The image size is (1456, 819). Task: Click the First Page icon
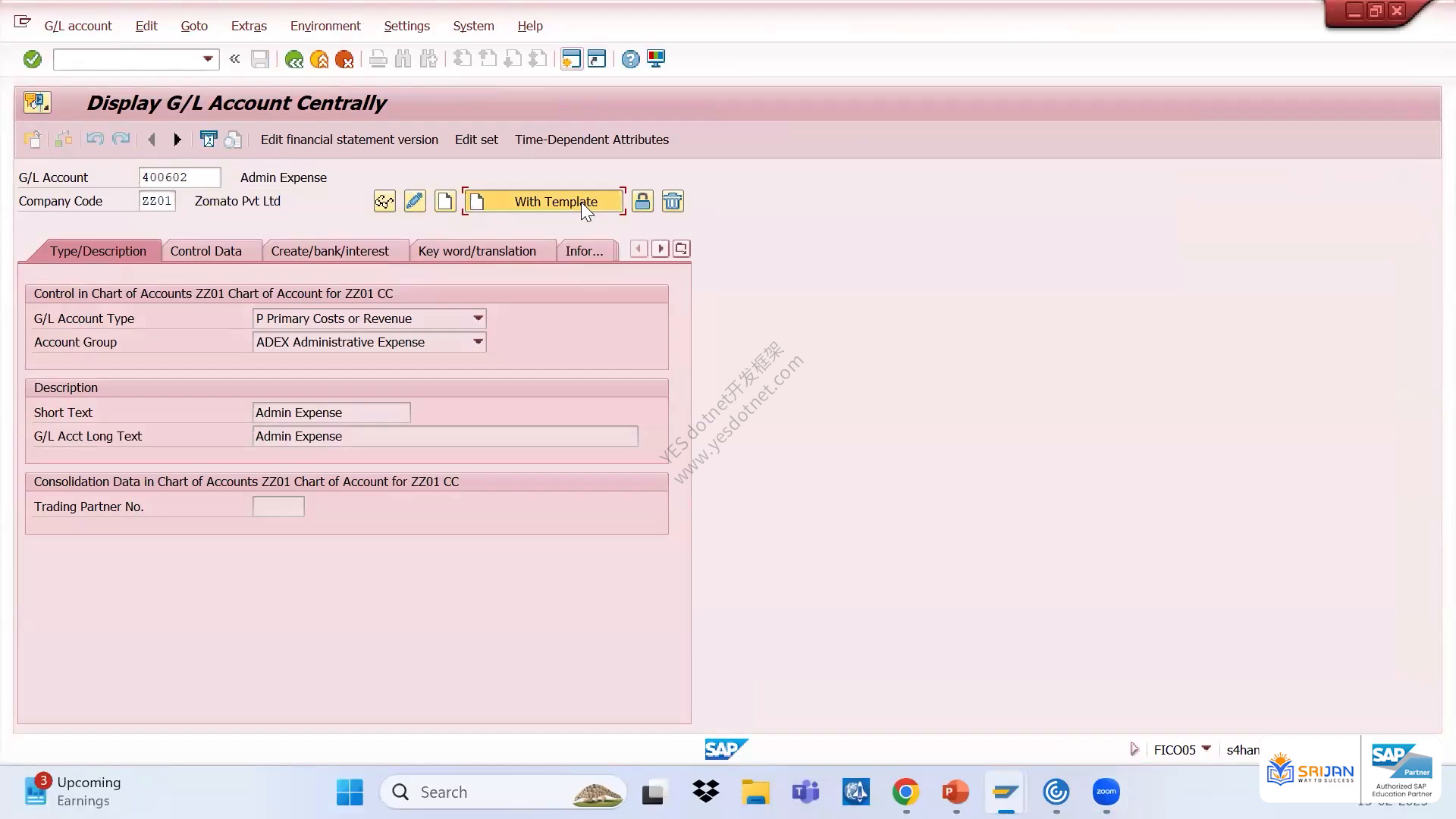point(463,59)
